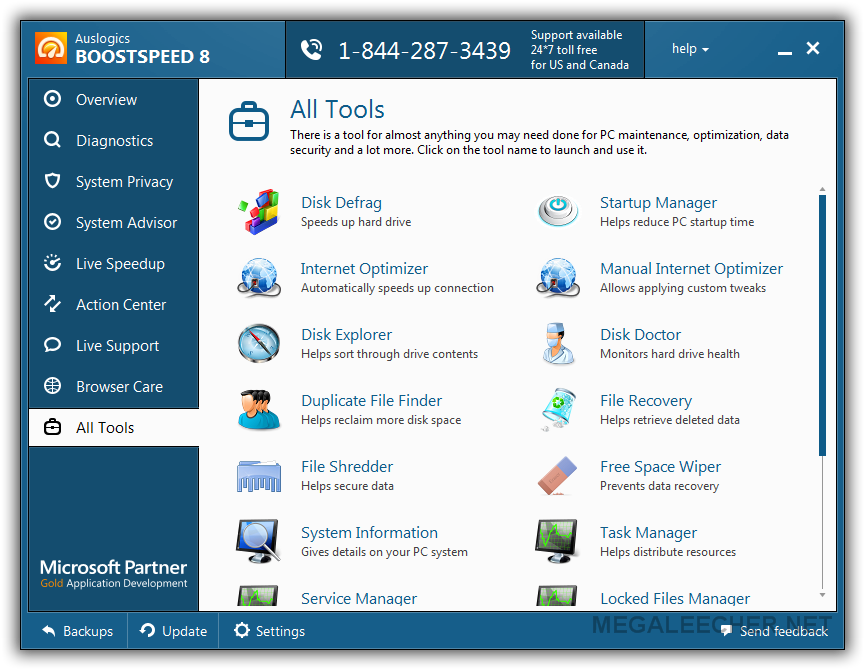Open Free Space Wiper link

pyautogui.click(x=660, y=467)
